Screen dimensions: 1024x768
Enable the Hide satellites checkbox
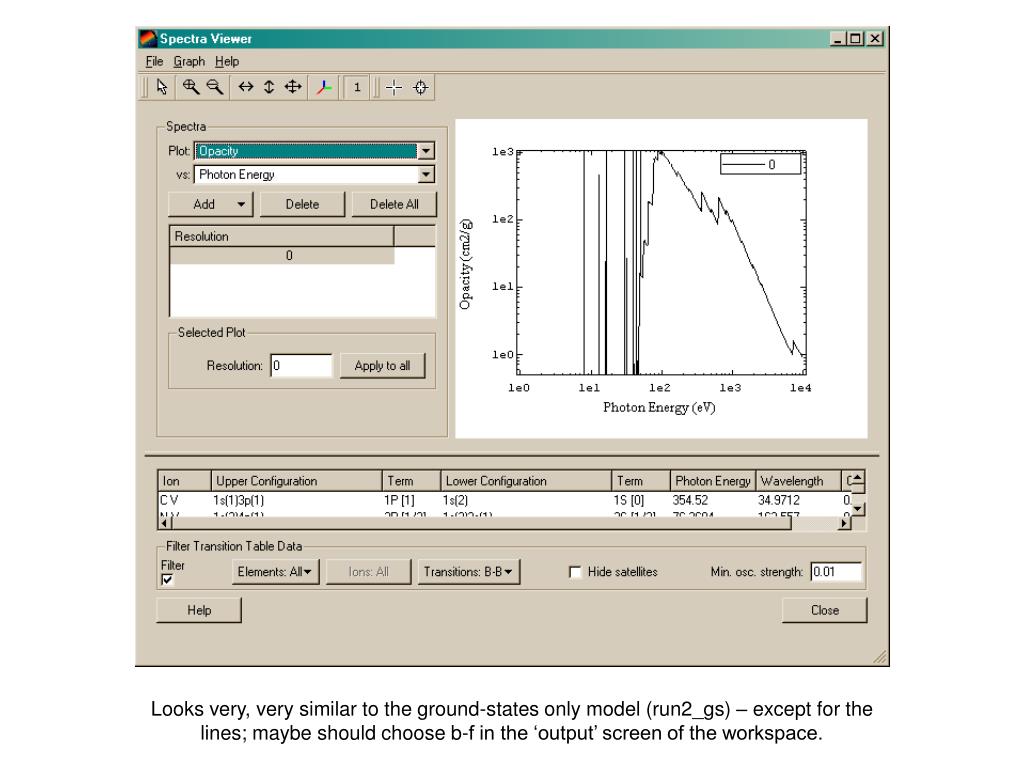(575, 572)
